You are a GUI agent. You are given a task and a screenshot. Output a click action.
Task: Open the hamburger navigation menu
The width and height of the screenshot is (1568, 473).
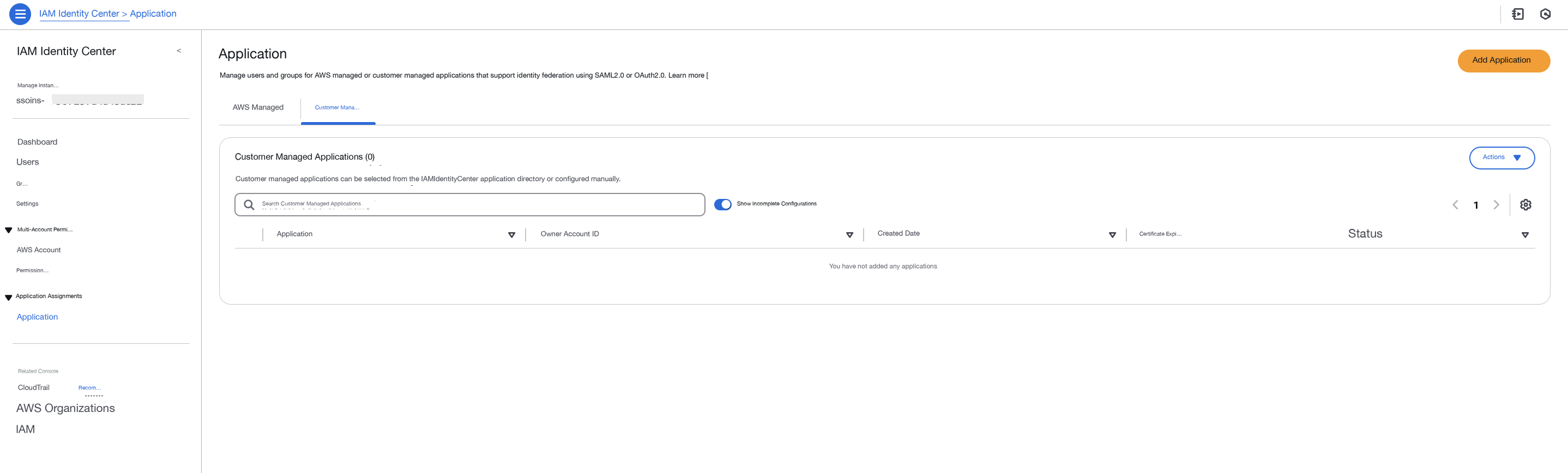click(x=20, y=14)
